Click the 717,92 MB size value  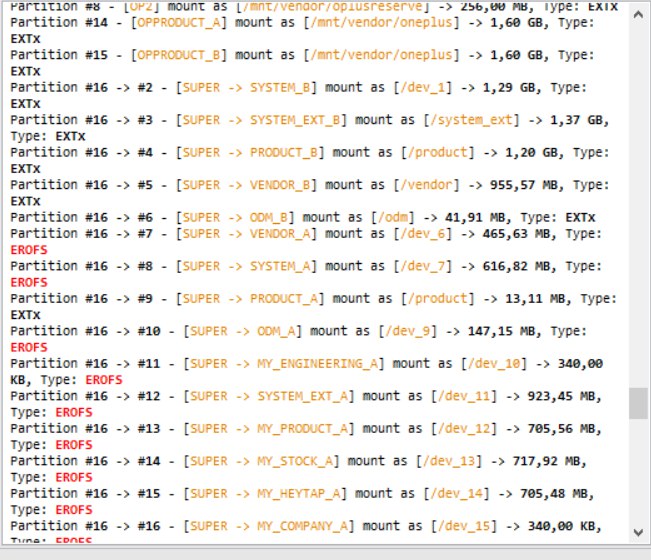click(x=547, y=461)
